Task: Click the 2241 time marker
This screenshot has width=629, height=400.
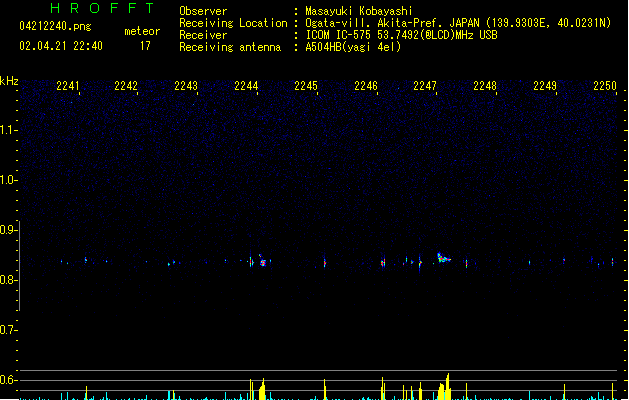Action: [x=68, y=86]
